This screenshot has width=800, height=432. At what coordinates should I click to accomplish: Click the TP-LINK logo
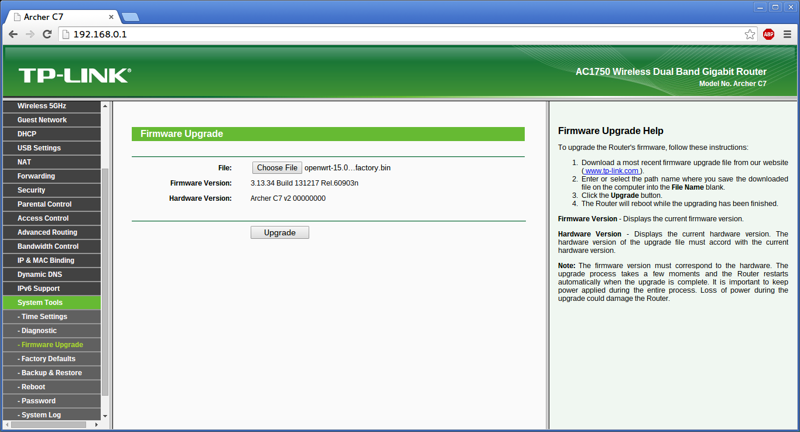[75, 75]
